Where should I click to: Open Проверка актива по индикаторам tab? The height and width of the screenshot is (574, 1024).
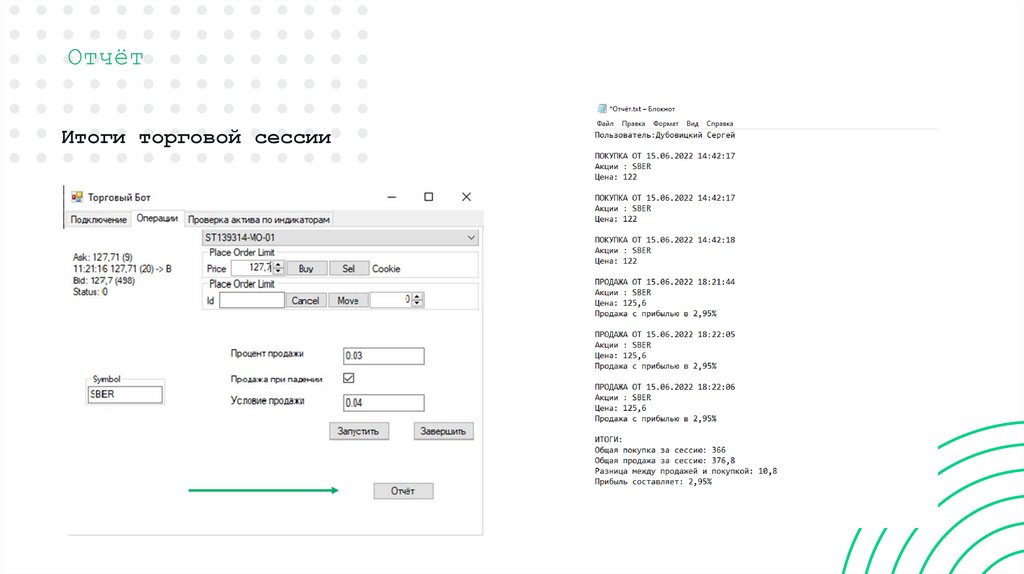pyautogui.click(x=259, y=219)
